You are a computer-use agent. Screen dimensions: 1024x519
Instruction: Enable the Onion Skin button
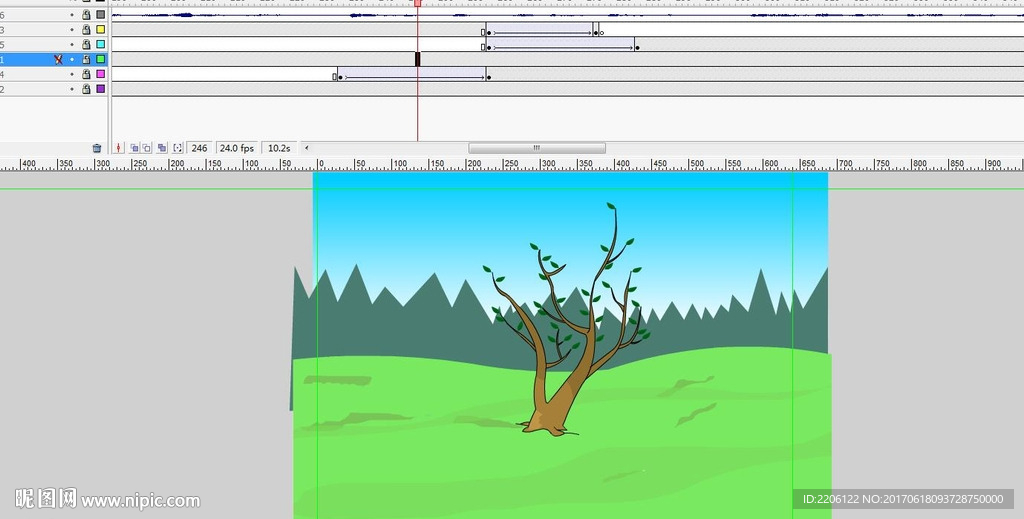tap(134, 148)
